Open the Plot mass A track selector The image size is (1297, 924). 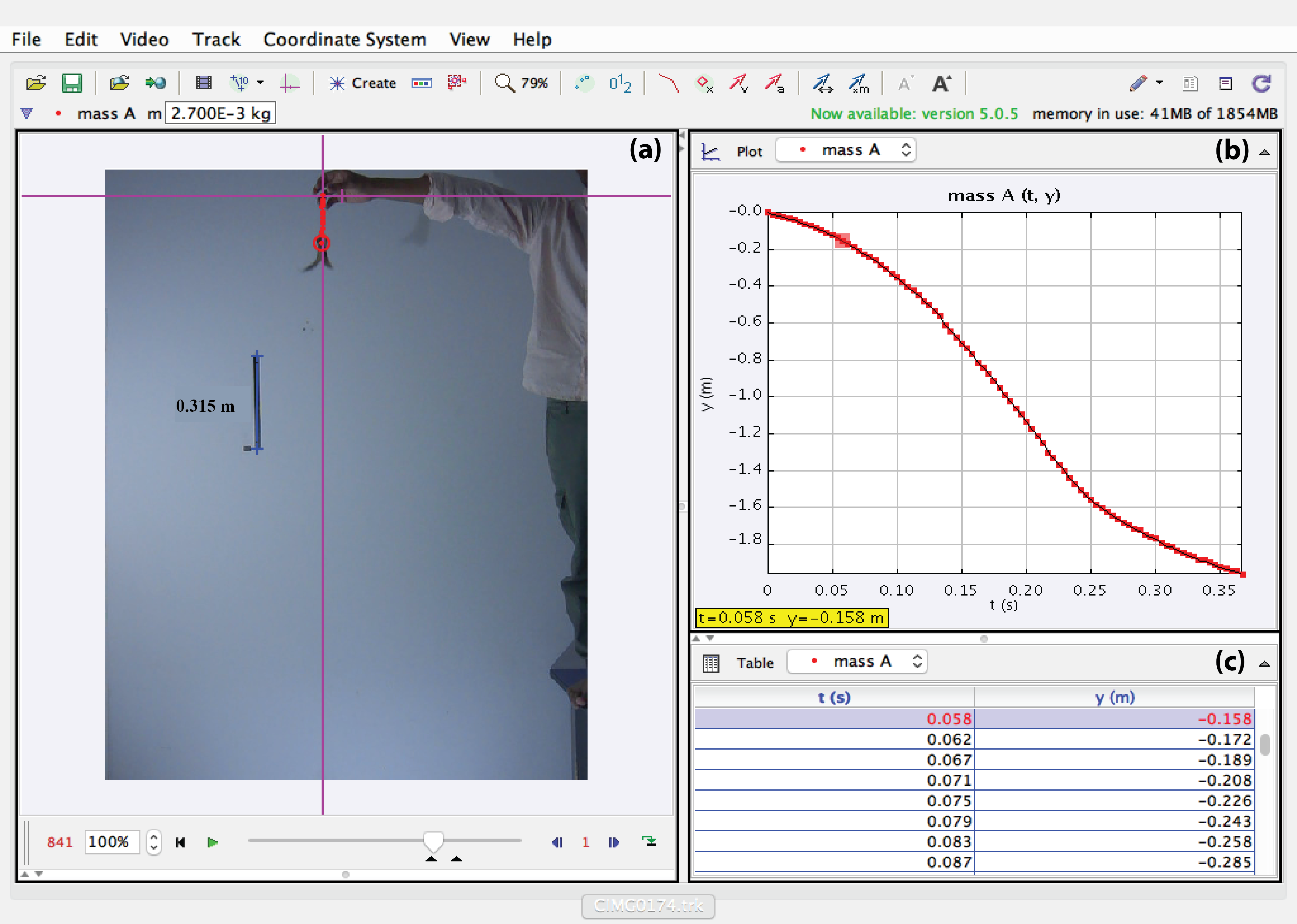(x=846, y=150)
